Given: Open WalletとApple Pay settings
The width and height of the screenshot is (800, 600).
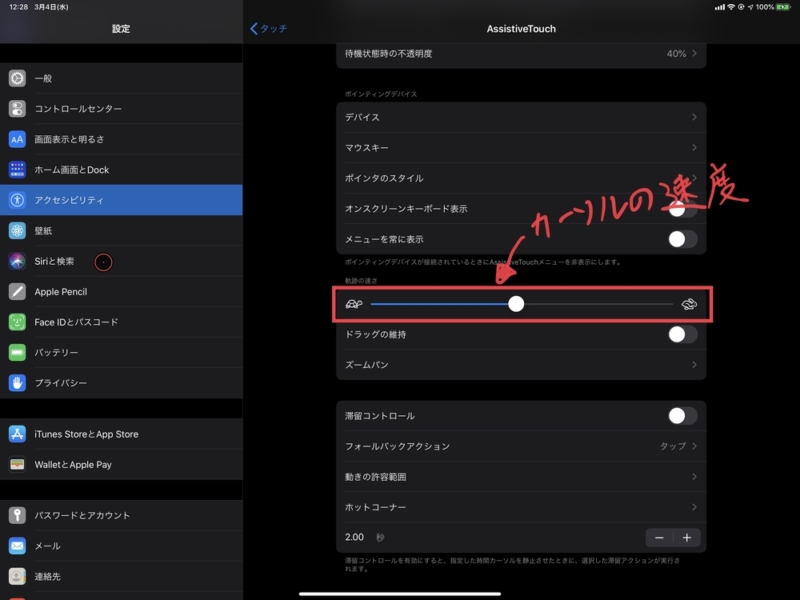Looking at the screenshot, I should tap(121, 464).
